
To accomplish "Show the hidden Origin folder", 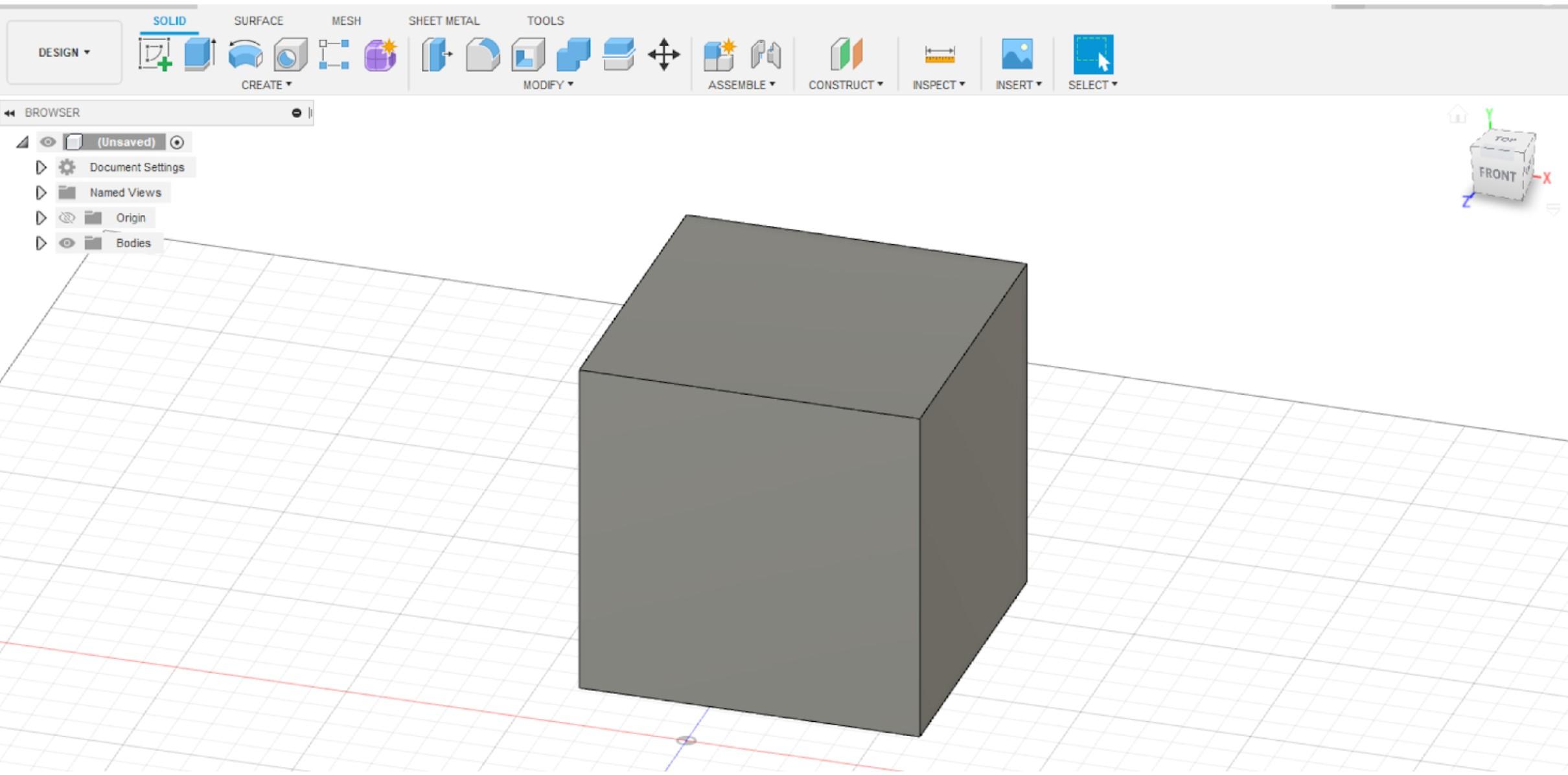I will pos(67,218).
